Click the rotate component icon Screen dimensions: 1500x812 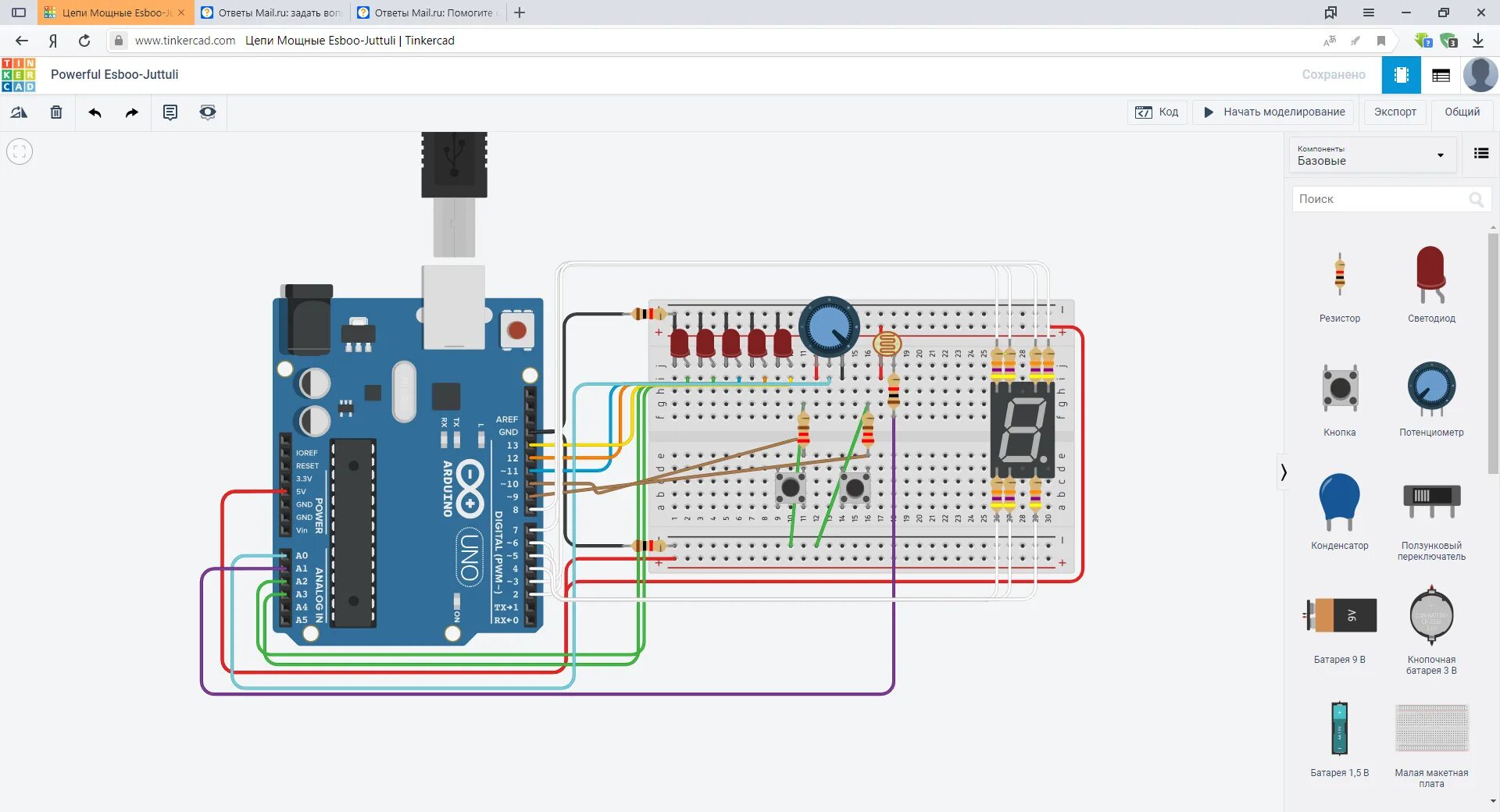pyautogui.click(x=19, y=112)
